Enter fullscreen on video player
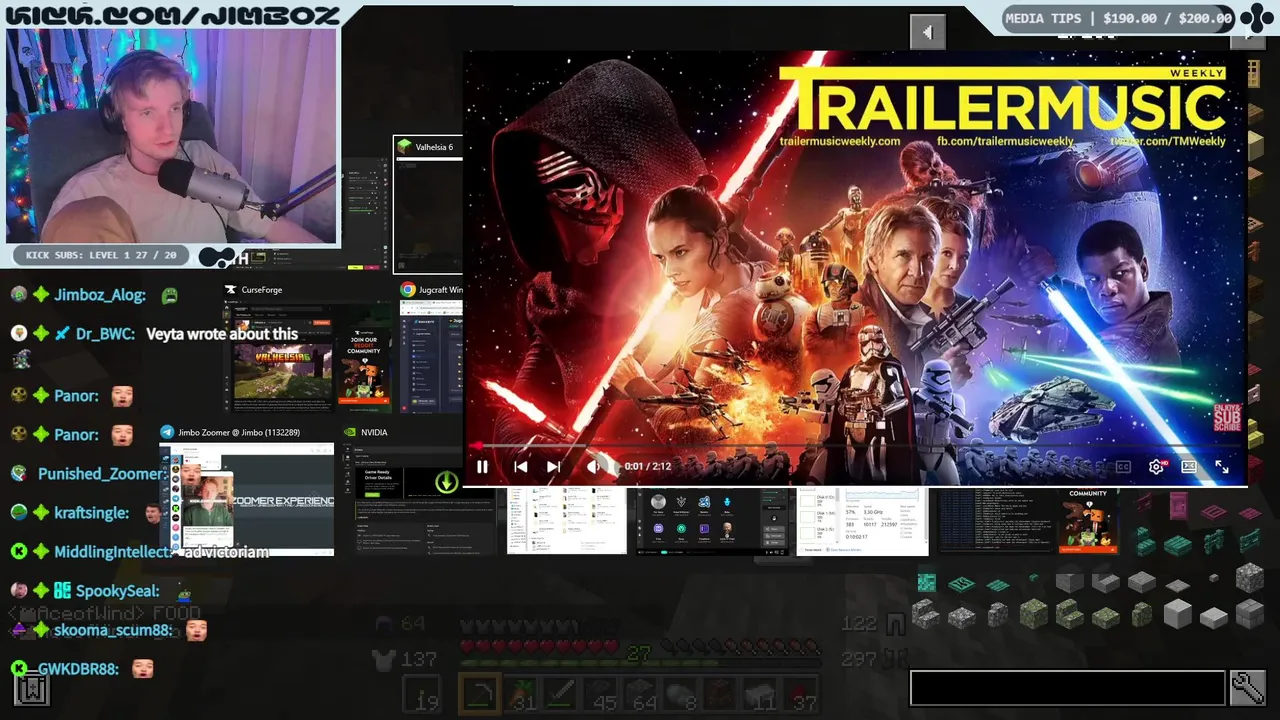 coord(1222,467)
